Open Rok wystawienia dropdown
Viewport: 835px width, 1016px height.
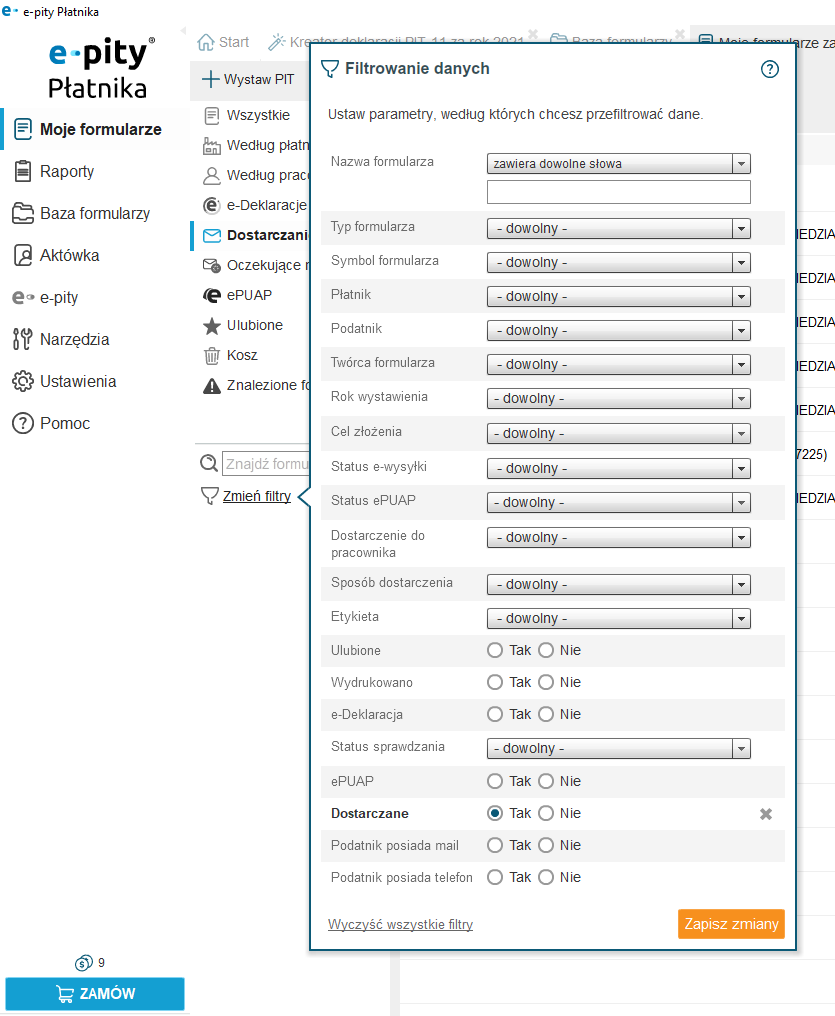point(619,398)
